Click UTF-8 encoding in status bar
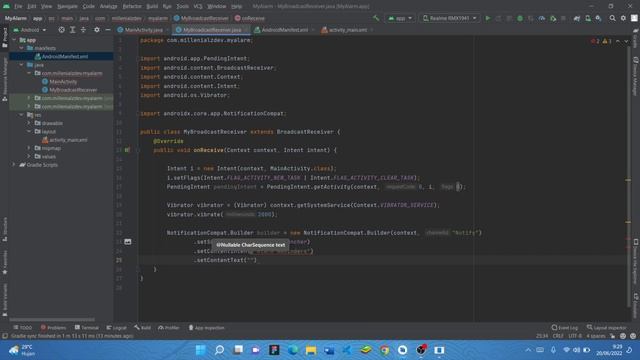 [x=575, y=336]
